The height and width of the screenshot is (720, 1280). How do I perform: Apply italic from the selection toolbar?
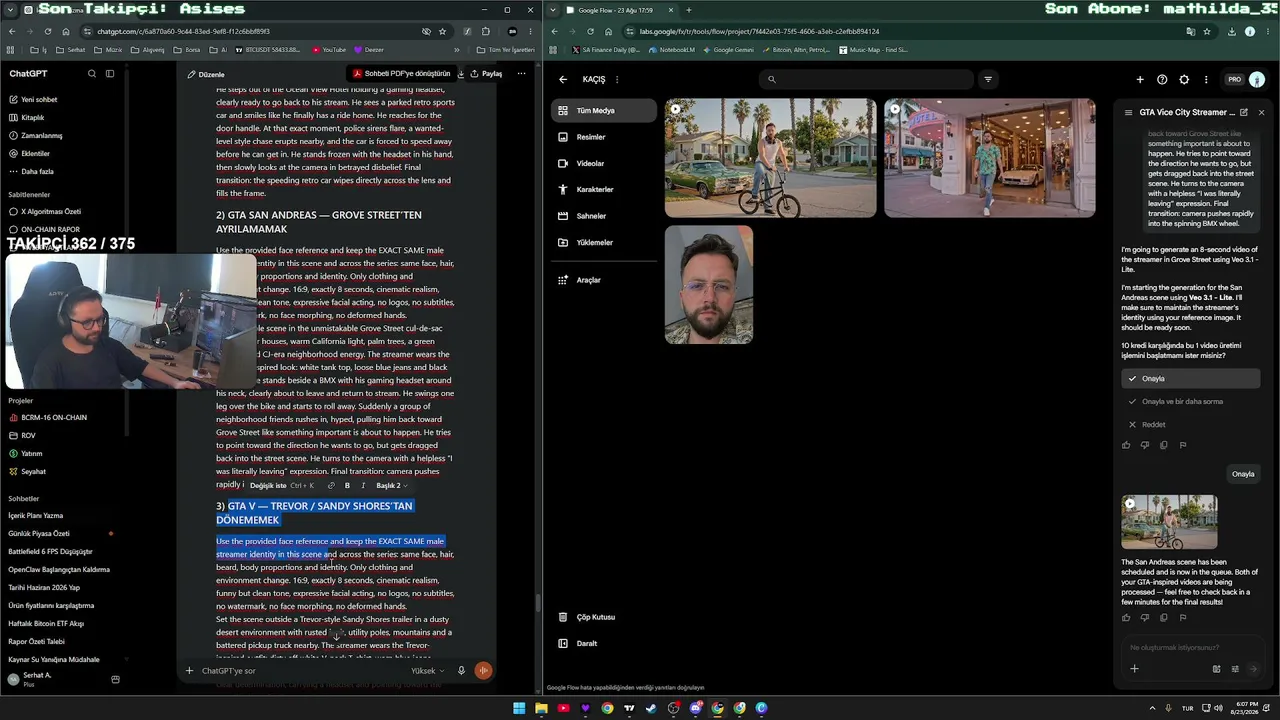coord(363,486)
